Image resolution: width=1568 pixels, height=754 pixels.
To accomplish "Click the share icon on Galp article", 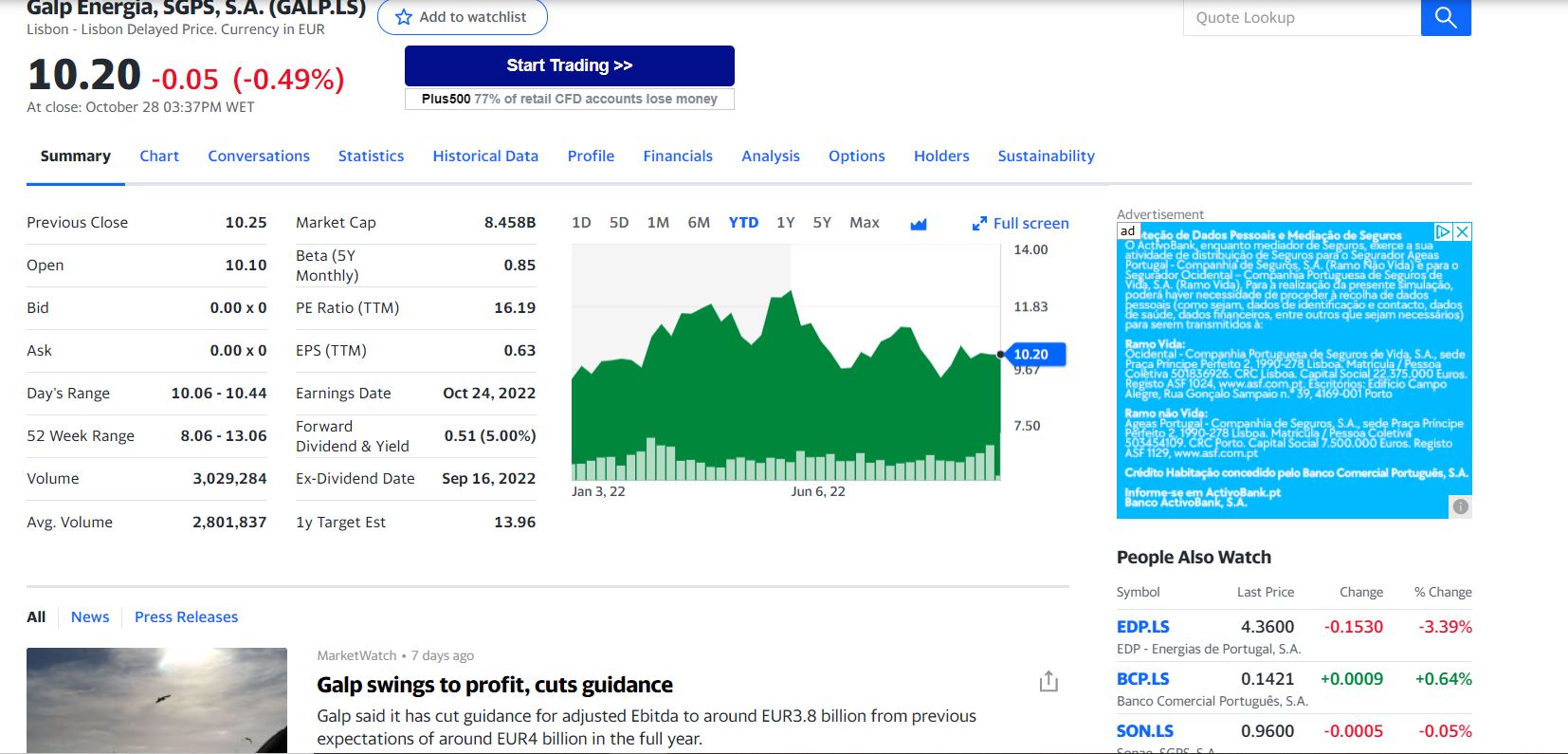I will (x=1048, y=681).
